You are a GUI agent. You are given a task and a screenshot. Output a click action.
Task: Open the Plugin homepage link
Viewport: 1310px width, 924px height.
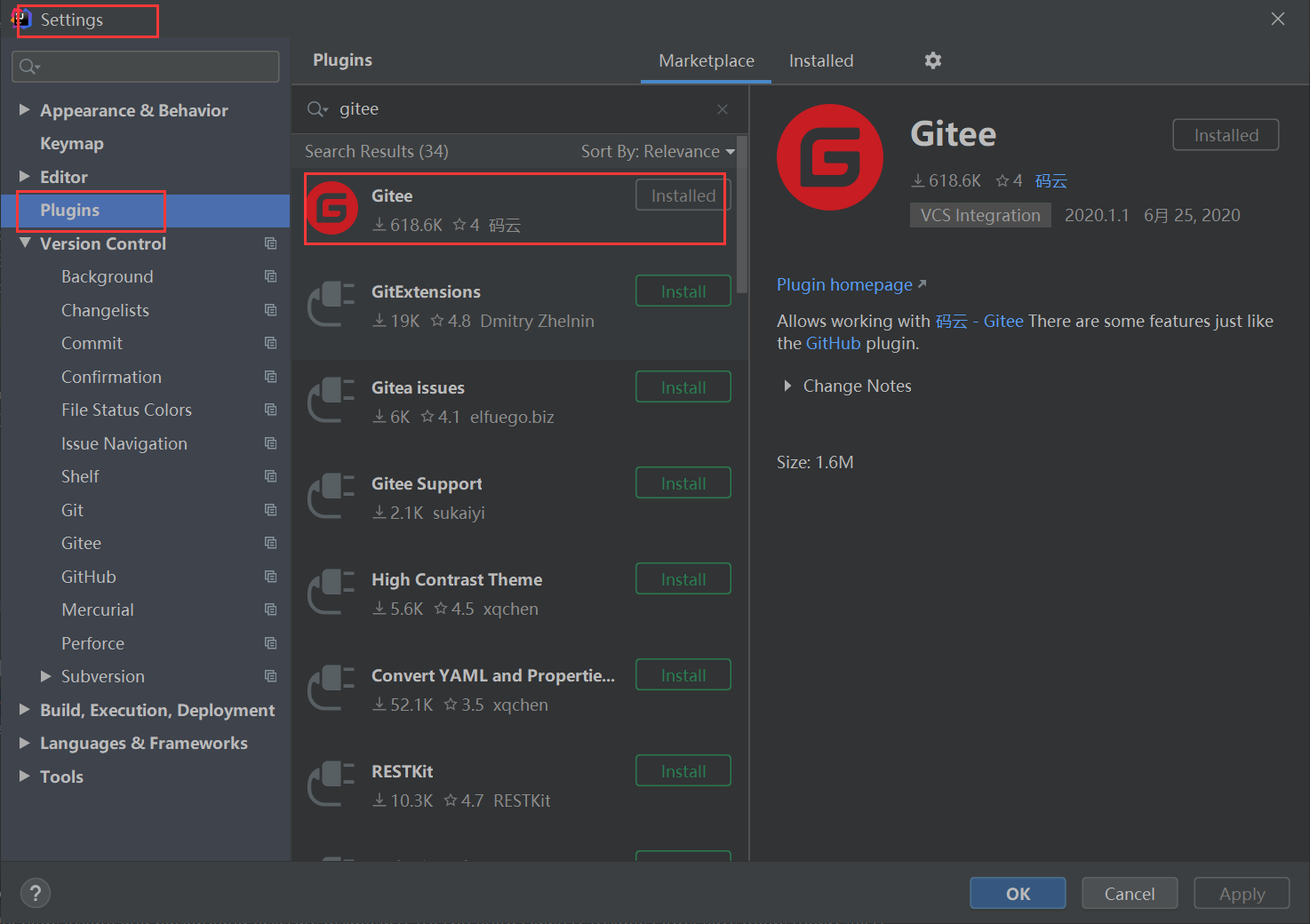tap(851, 284)
